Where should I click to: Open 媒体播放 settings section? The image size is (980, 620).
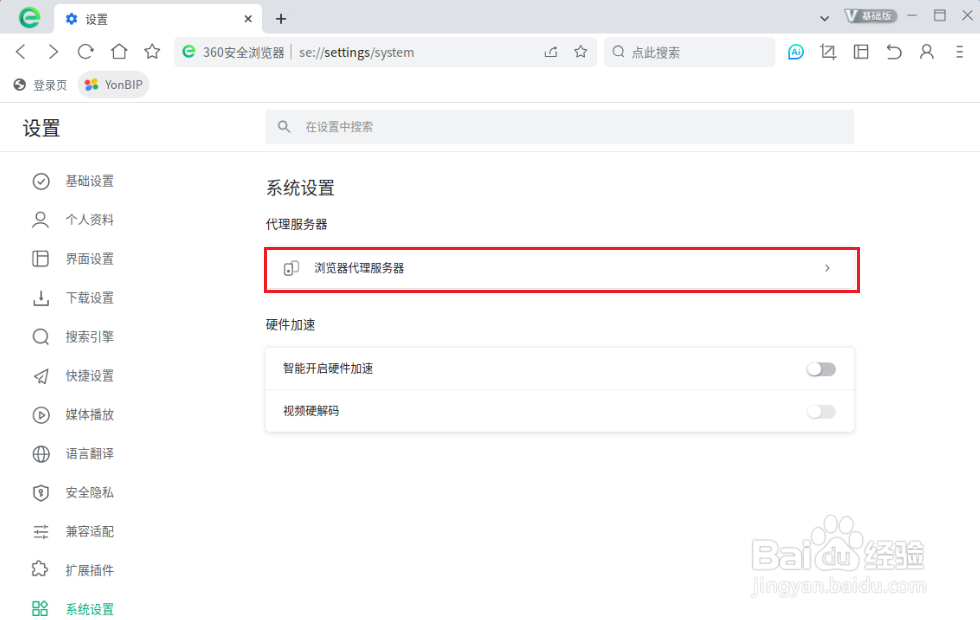73,414
